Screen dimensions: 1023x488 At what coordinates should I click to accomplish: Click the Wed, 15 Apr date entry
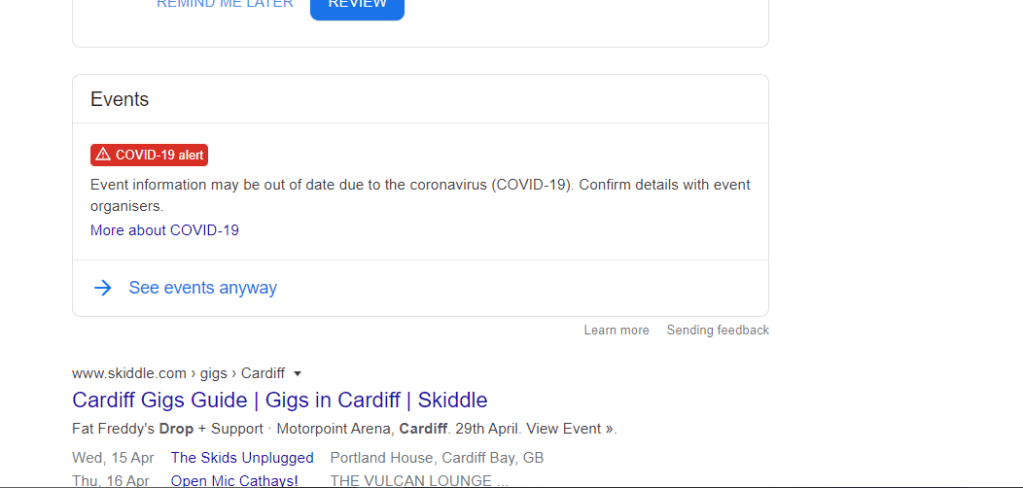tap(113, 458)
